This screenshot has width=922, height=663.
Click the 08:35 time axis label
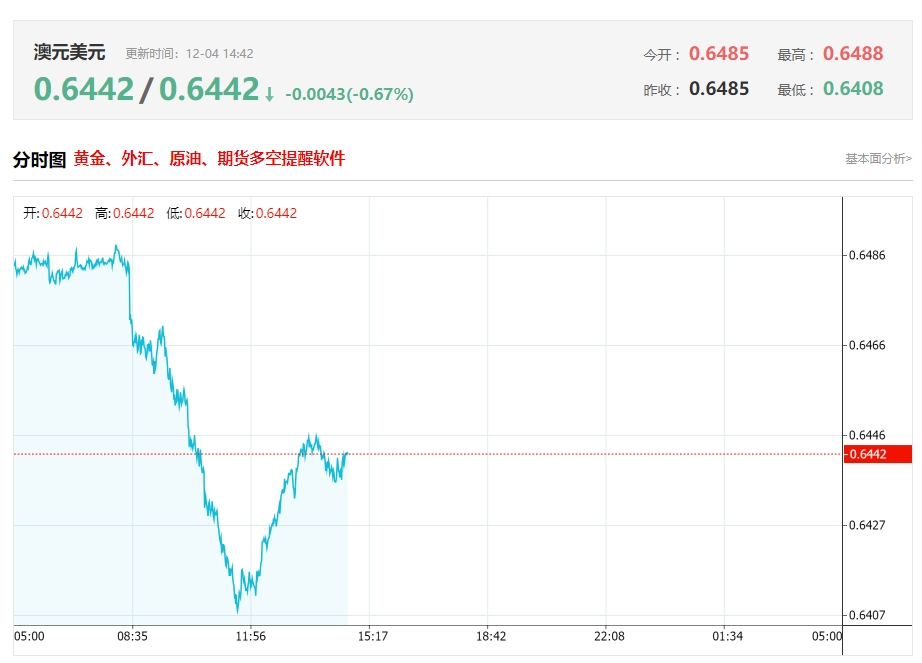click(x=132, y=636)
